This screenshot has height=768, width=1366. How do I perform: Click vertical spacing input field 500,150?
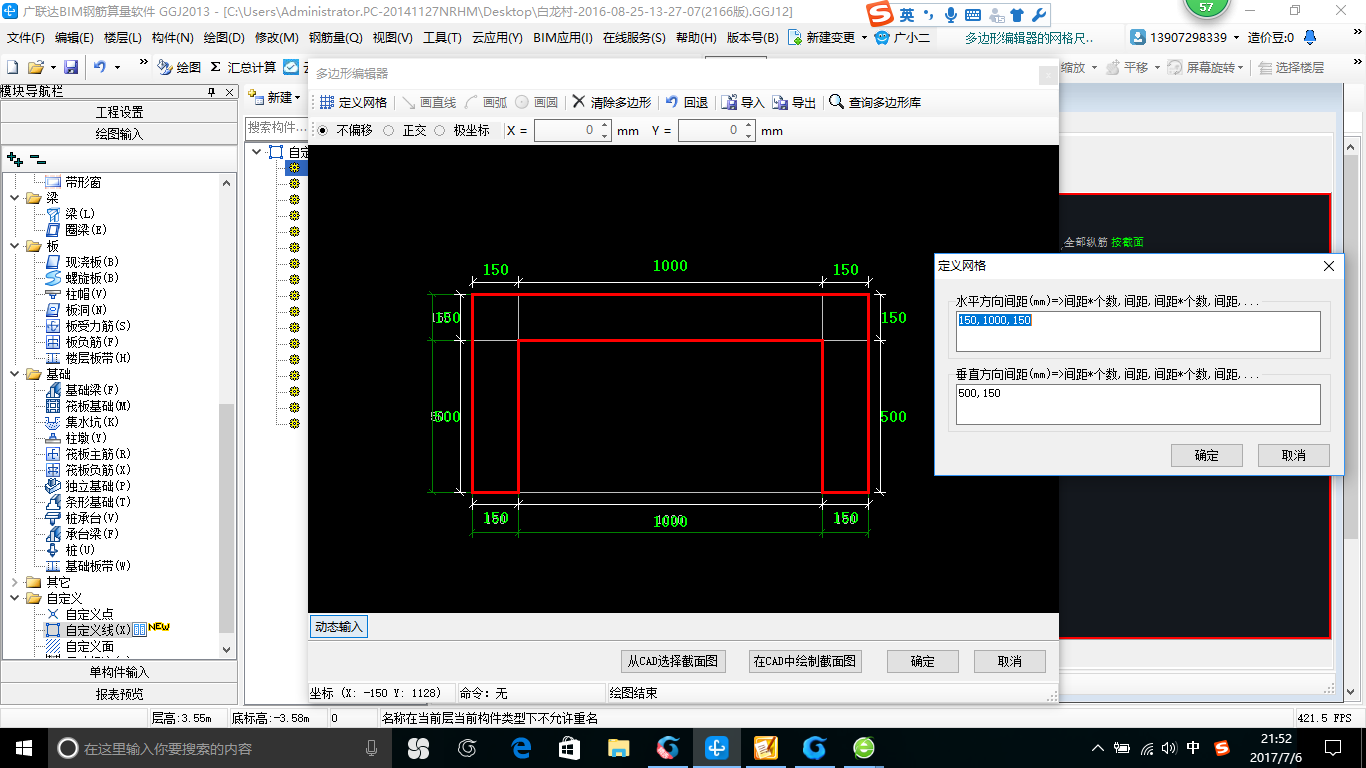[x=1138, y=404]
